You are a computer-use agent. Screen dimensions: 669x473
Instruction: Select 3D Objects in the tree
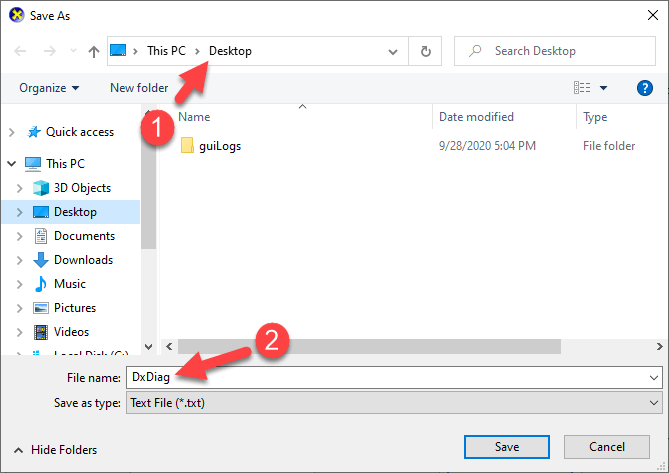point(82,188)
